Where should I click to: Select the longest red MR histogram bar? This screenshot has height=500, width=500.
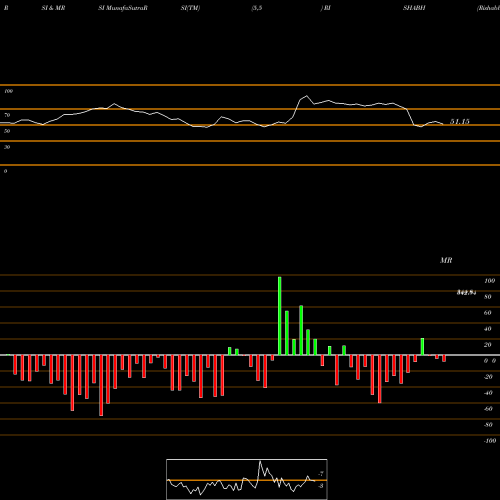click(101, 385)
